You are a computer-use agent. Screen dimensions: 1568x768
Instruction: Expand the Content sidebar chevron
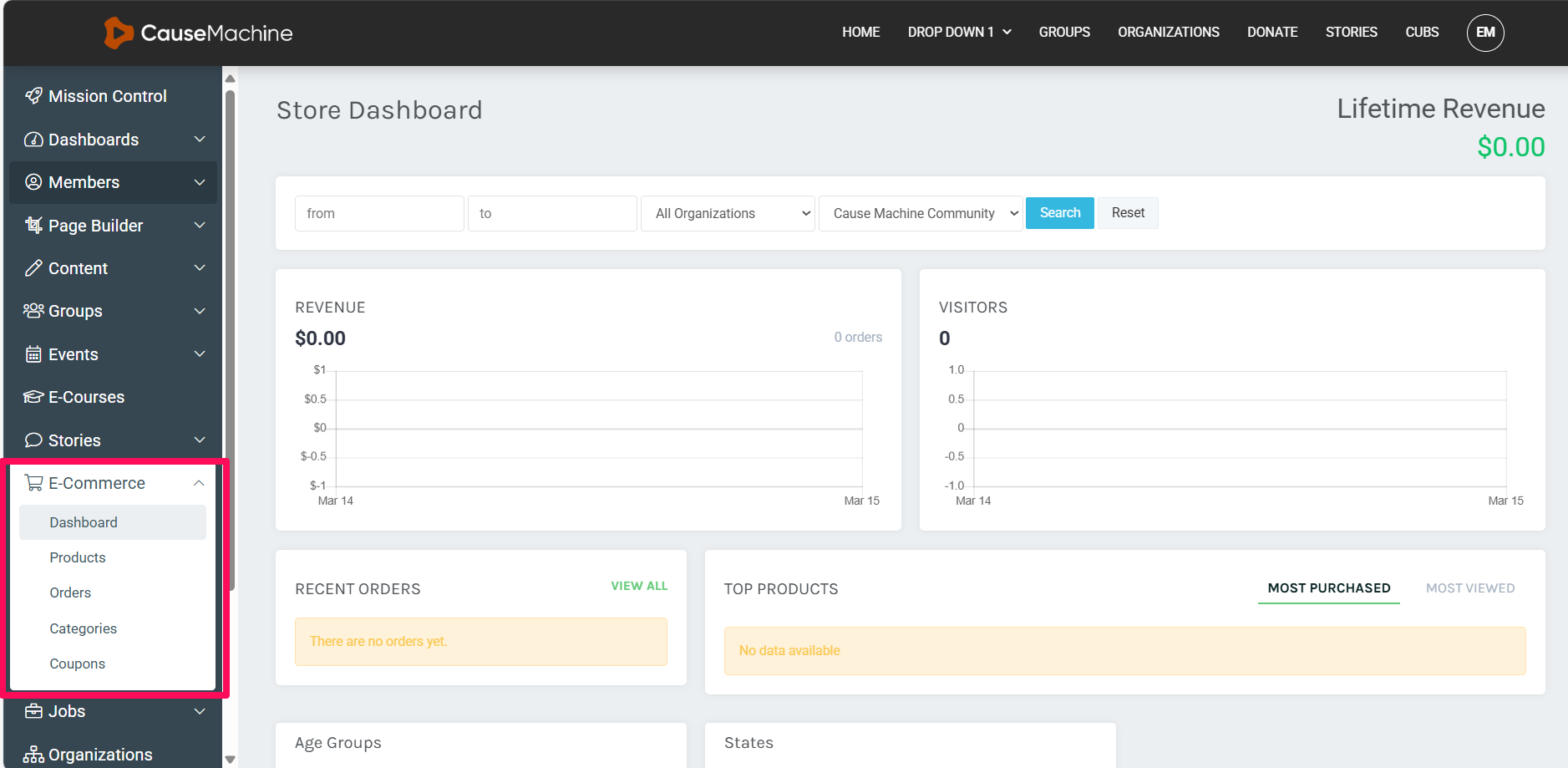coord(200,268)
